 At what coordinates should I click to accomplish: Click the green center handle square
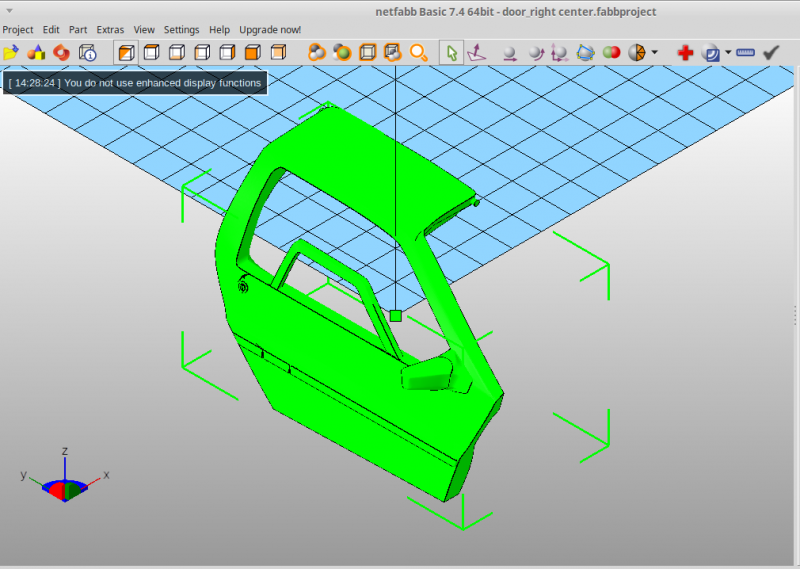[395, 316]
